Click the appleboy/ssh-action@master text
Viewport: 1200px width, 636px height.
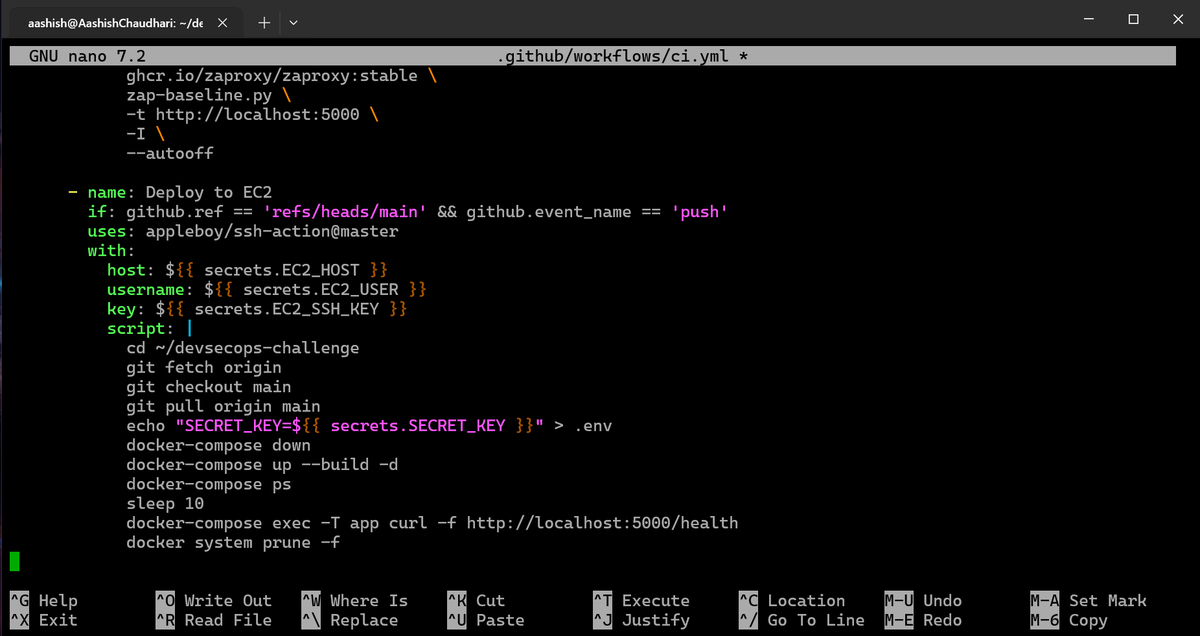click(272, 232)
